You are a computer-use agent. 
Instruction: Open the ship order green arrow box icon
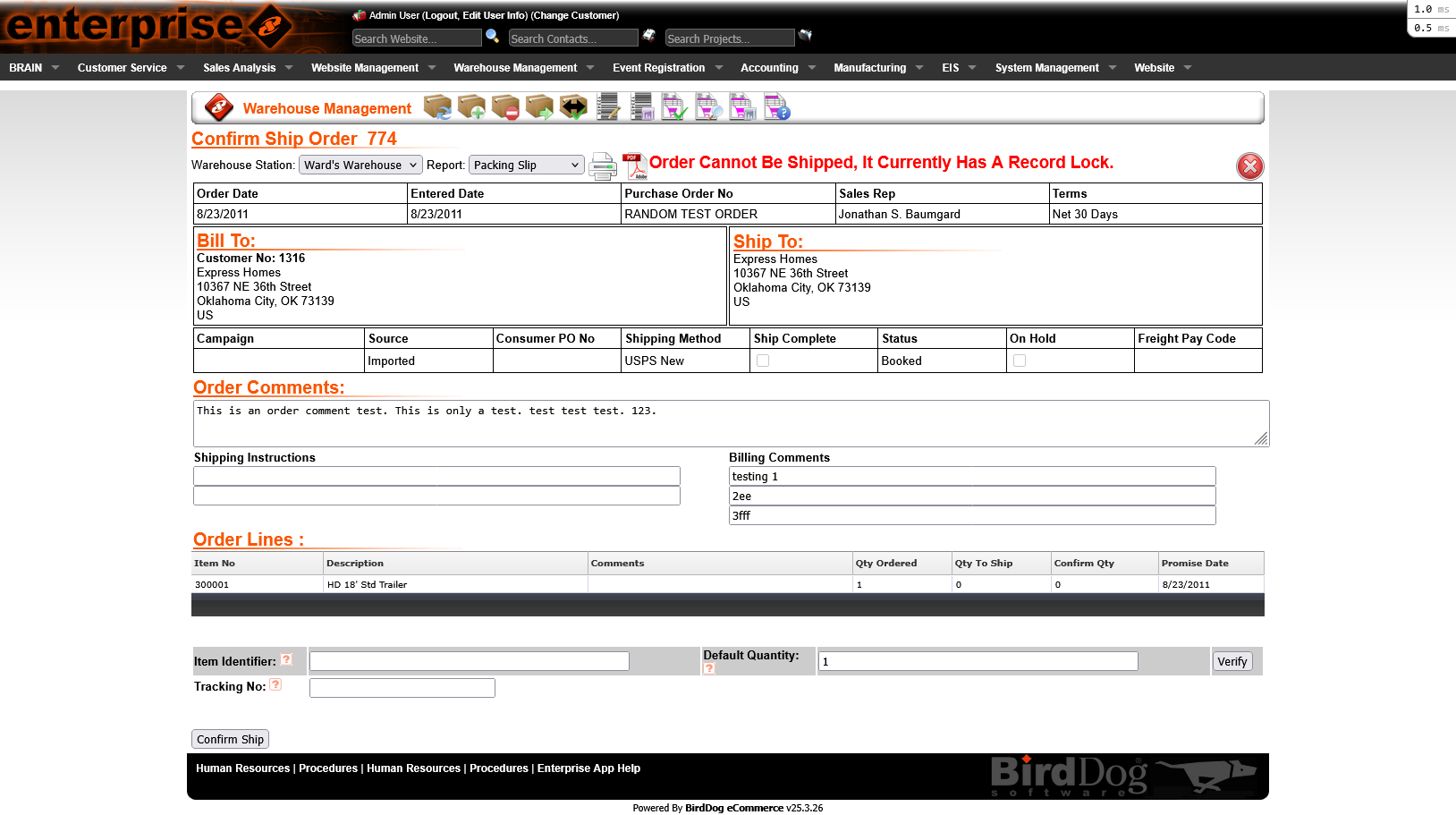point(539,106)
